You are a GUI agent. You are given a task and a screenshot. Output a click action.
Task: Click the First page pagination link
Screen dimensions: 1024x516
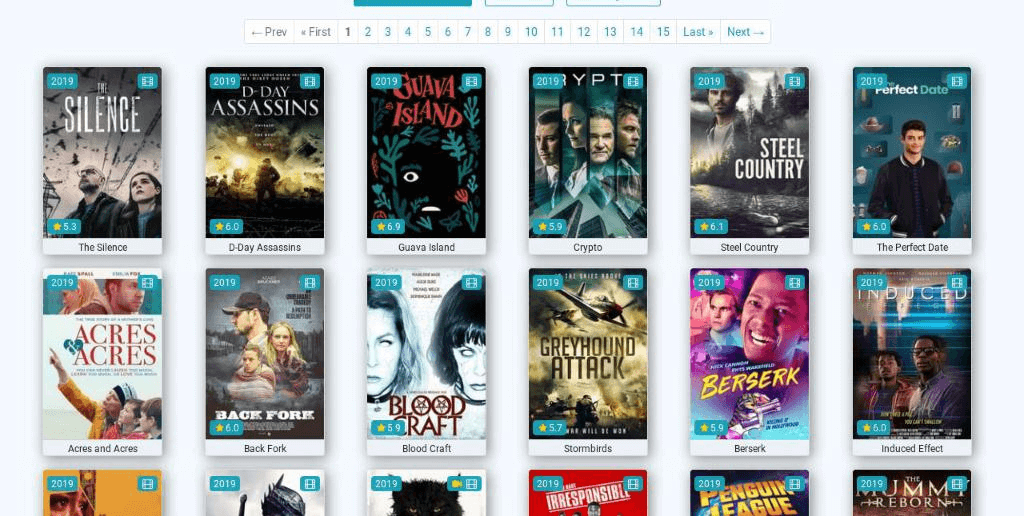point(316,32)
